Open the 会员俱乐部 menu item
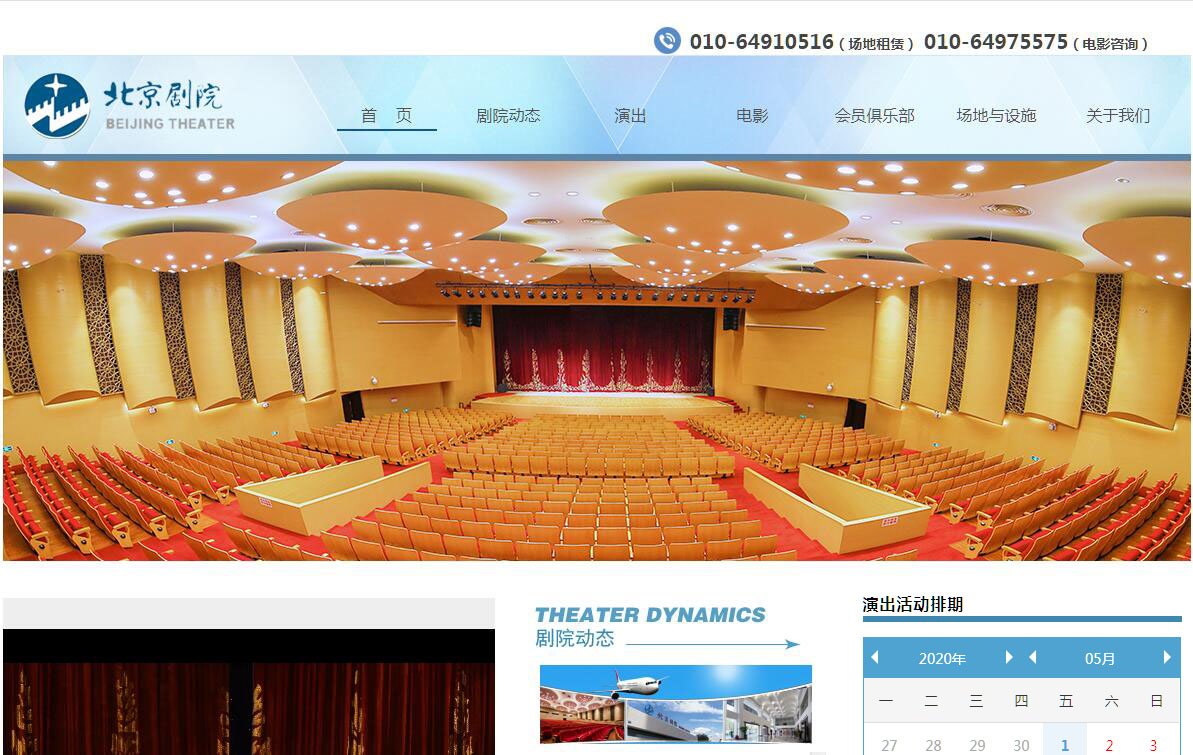The image size is (1193, 755). [874, 115]
